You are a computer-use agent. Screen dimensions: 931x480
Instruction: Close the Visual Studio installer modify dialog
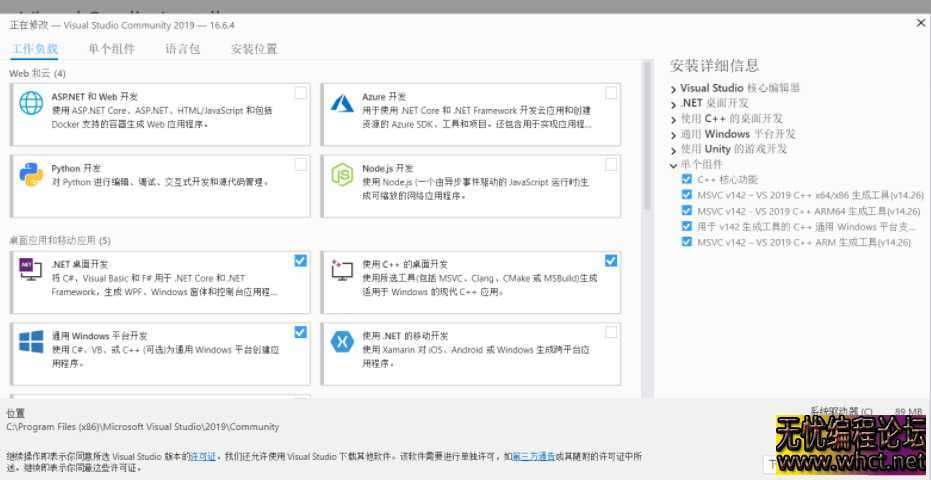coord(920,23)
